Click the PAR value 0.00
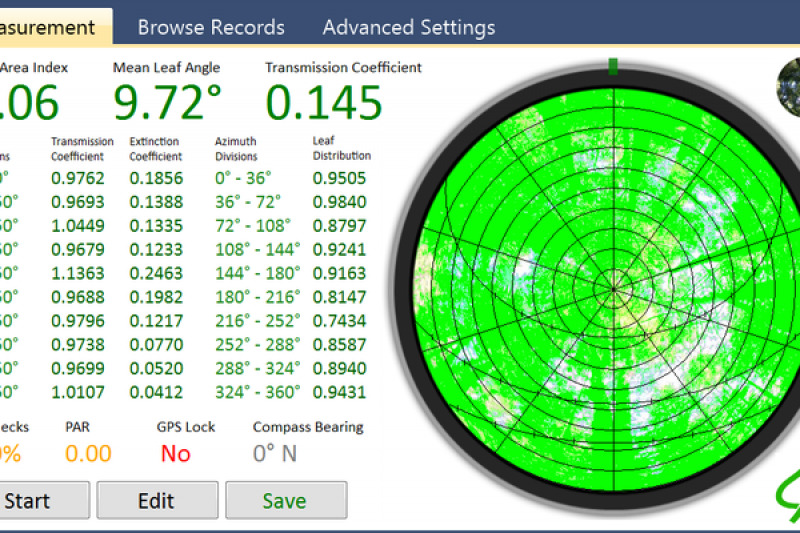 coord(88,453)
